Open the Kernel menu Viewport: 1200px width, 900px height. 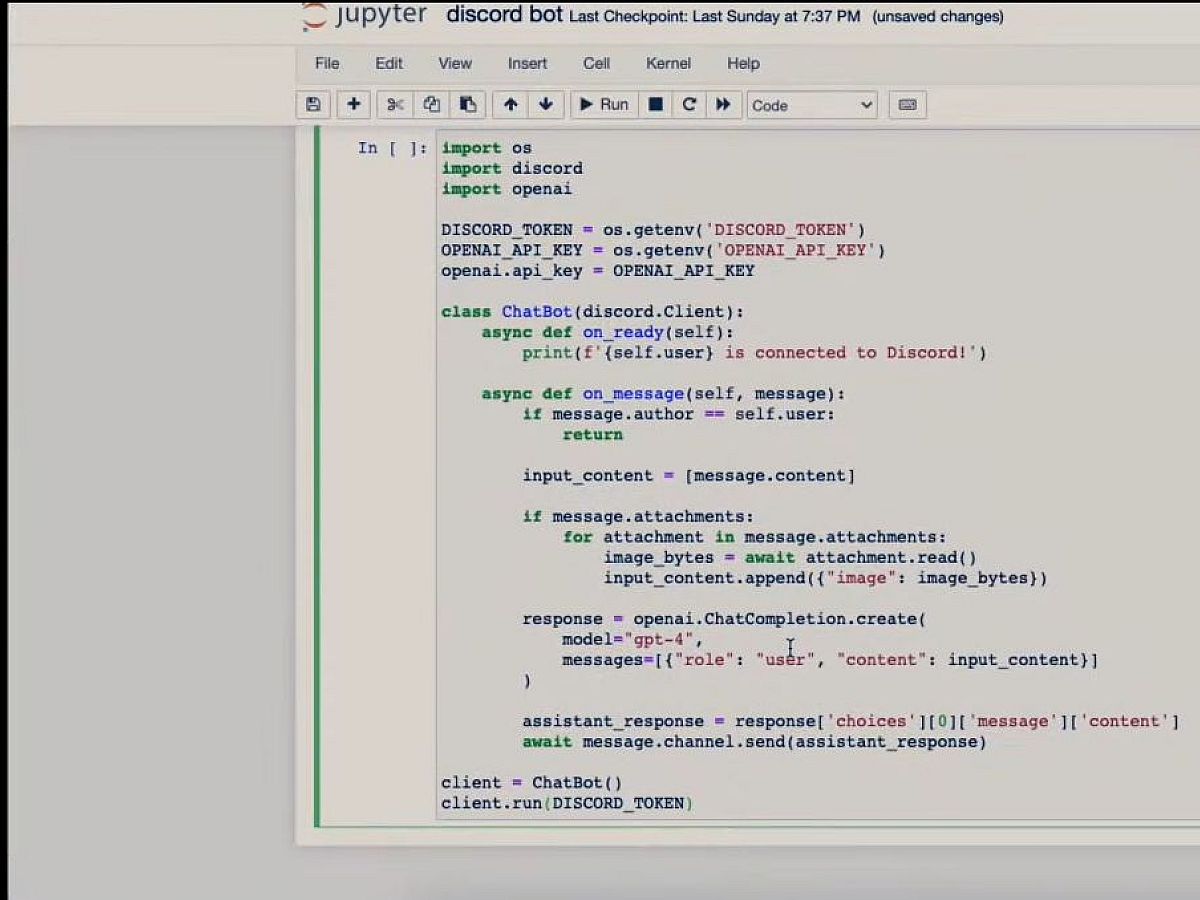pyautogui.click(x=668, y=63)
